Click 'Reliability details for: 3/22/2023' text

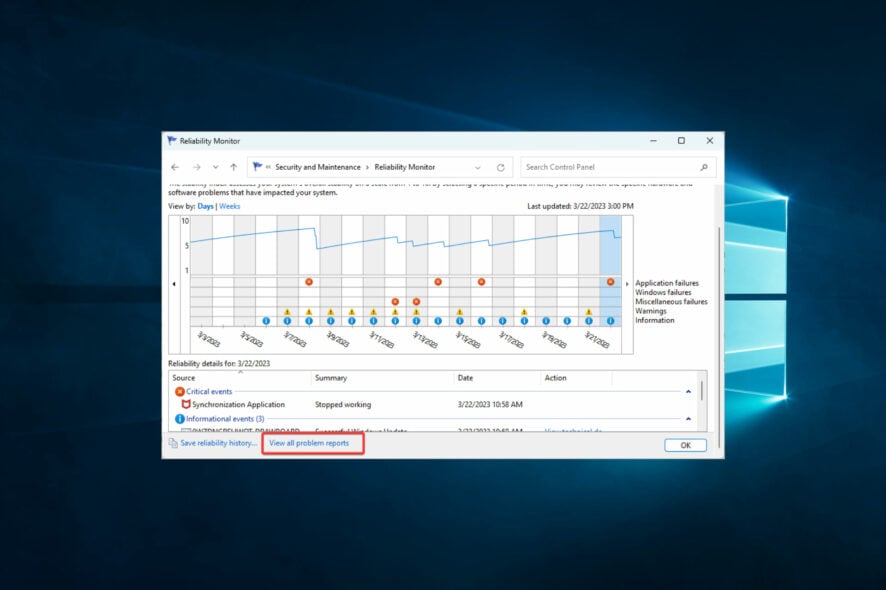tap(219, 363)
